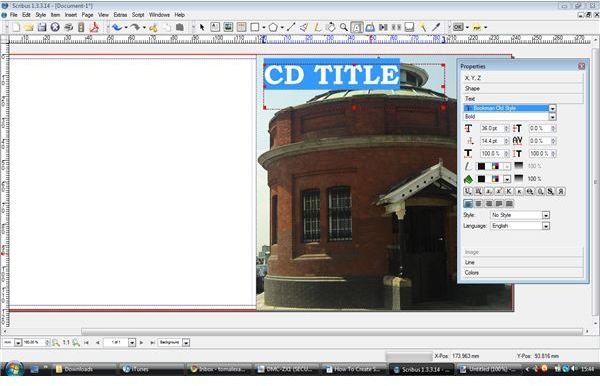Open the shape dropdown arrow next to rectangle tool

pos(263,28)
